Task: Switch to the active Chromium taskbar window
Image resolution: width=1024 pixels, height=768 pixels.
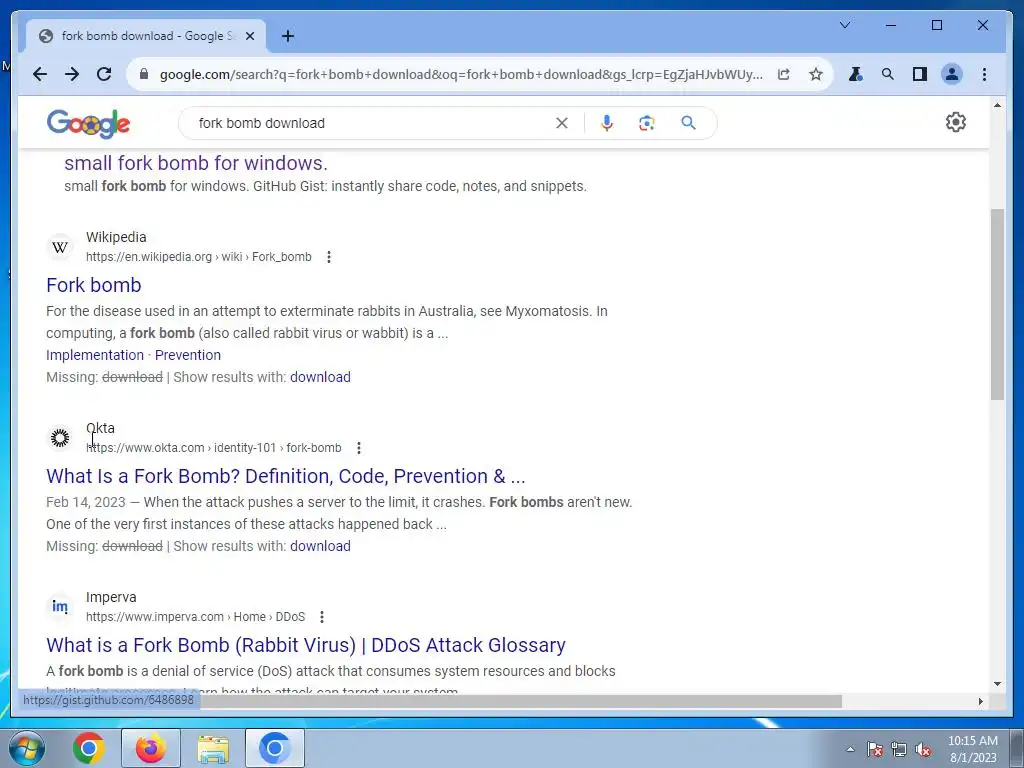Action: (x=274, y=748)
